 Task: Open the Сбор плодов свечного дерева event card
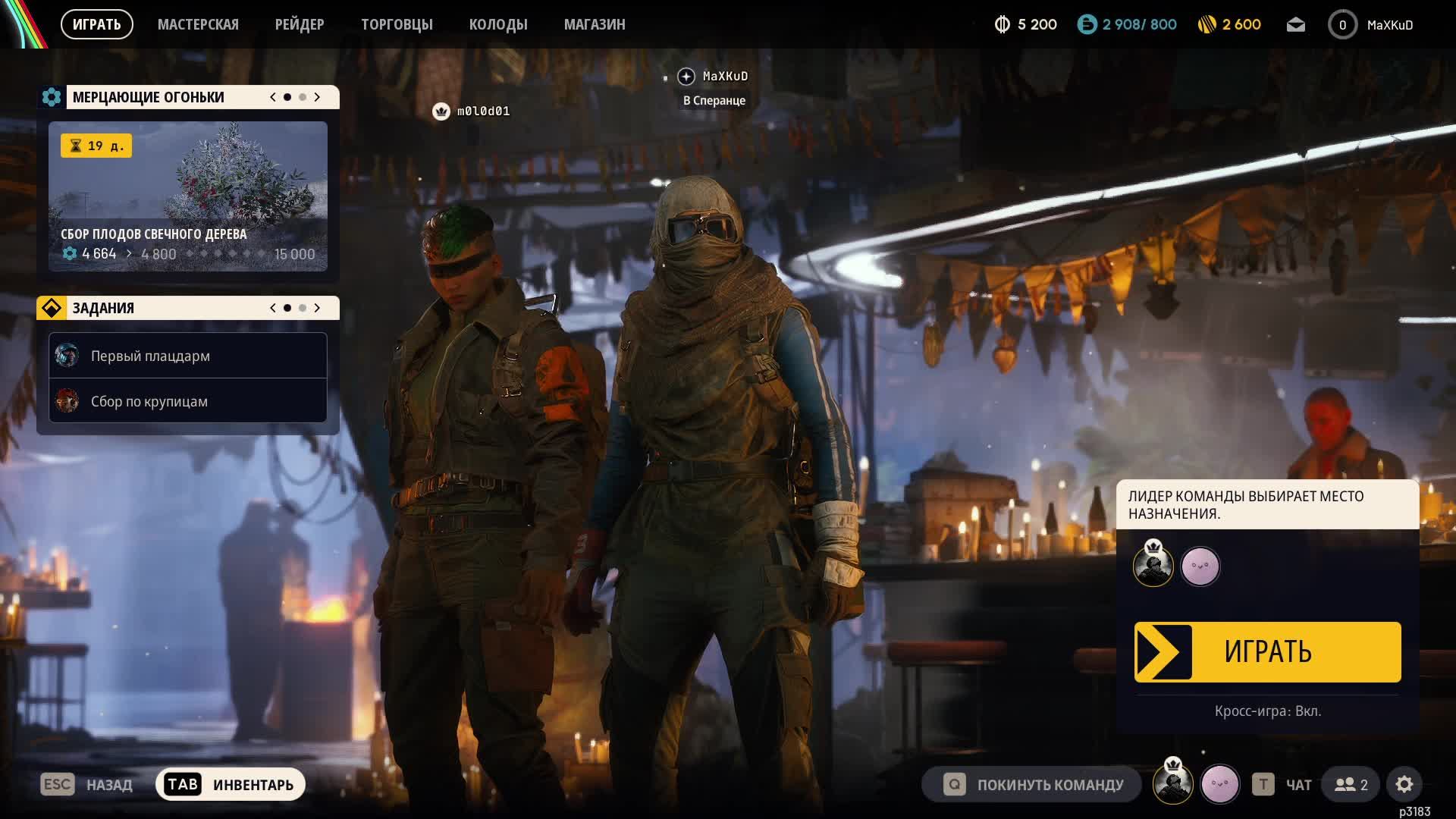point(188,196)
